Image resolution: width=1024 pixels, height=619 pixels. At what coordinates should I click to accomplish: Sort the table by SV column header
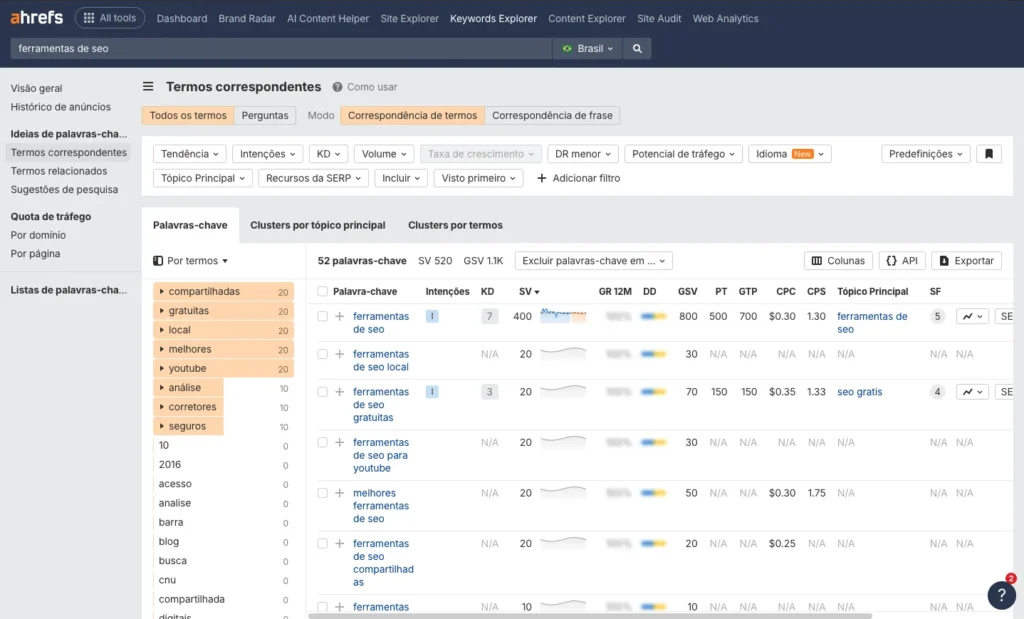(x=529, y=291)
